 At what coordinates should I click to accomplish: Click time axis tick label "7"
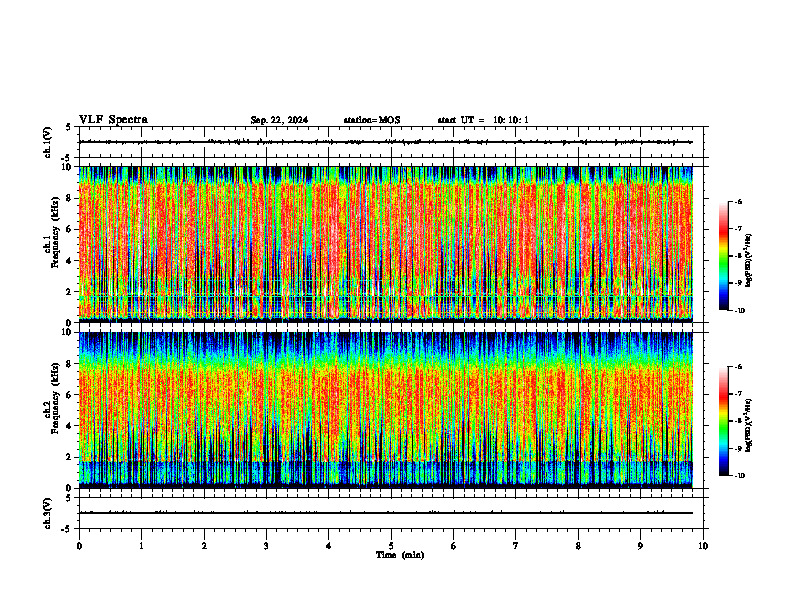516,546
